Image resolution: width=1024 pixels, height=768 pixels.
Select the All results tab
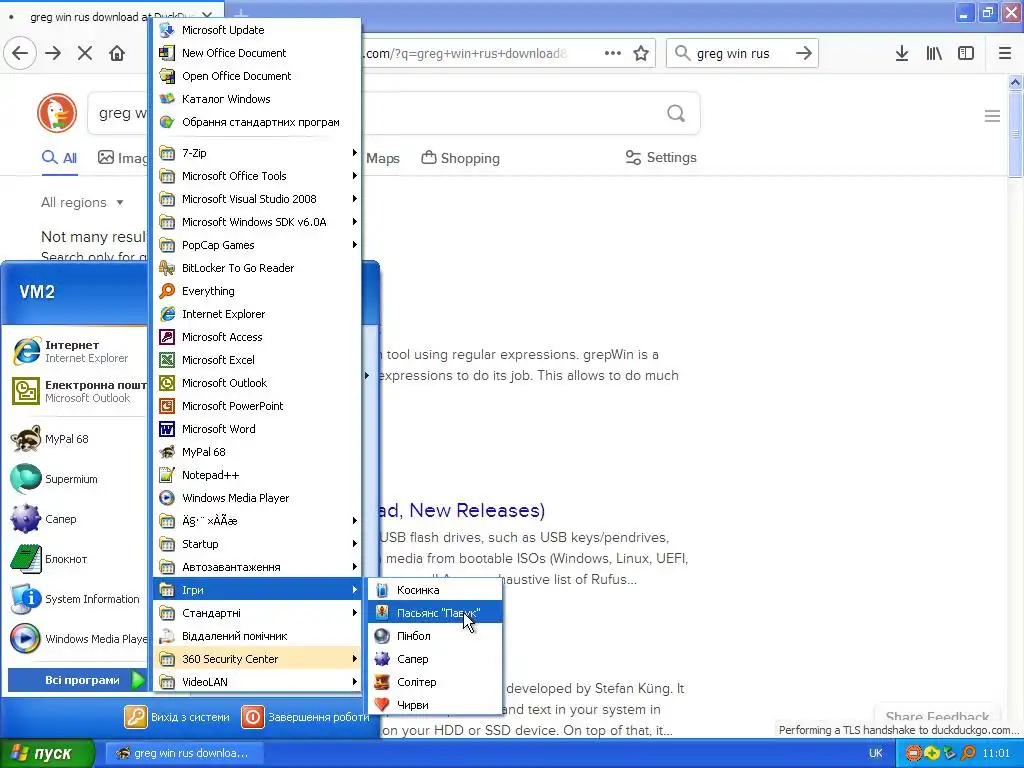coord(59,158)
